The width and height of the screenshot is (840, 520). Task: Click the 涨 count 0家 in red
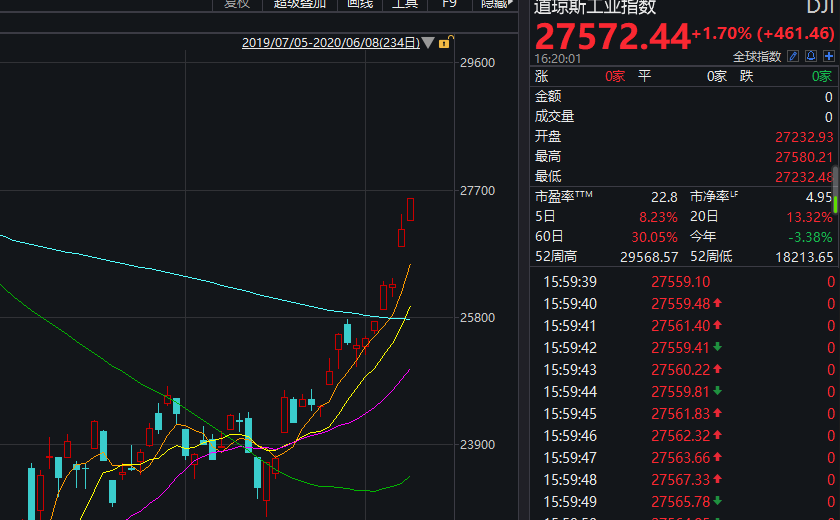pyautogui.click(x=615, y=76)
